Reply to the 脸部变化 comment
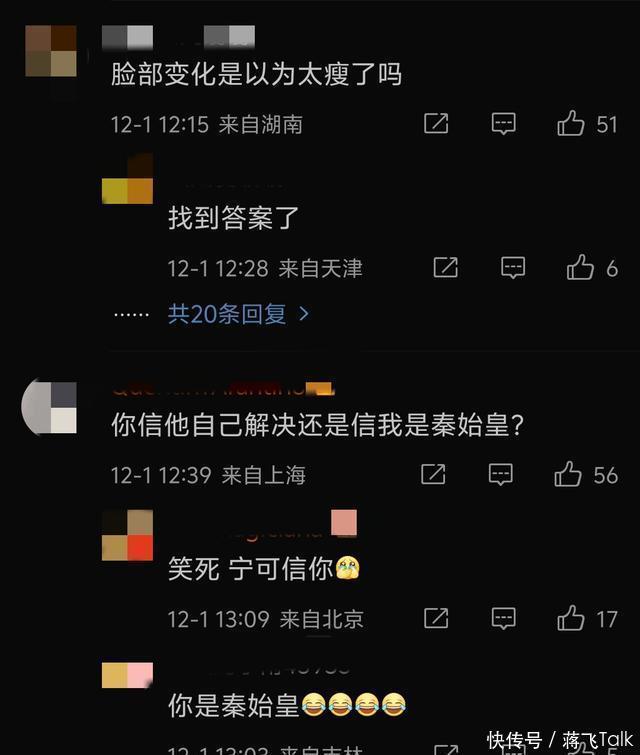Image resolution: width=640 pixels, height=755 pixels. (x=504, y=124)
